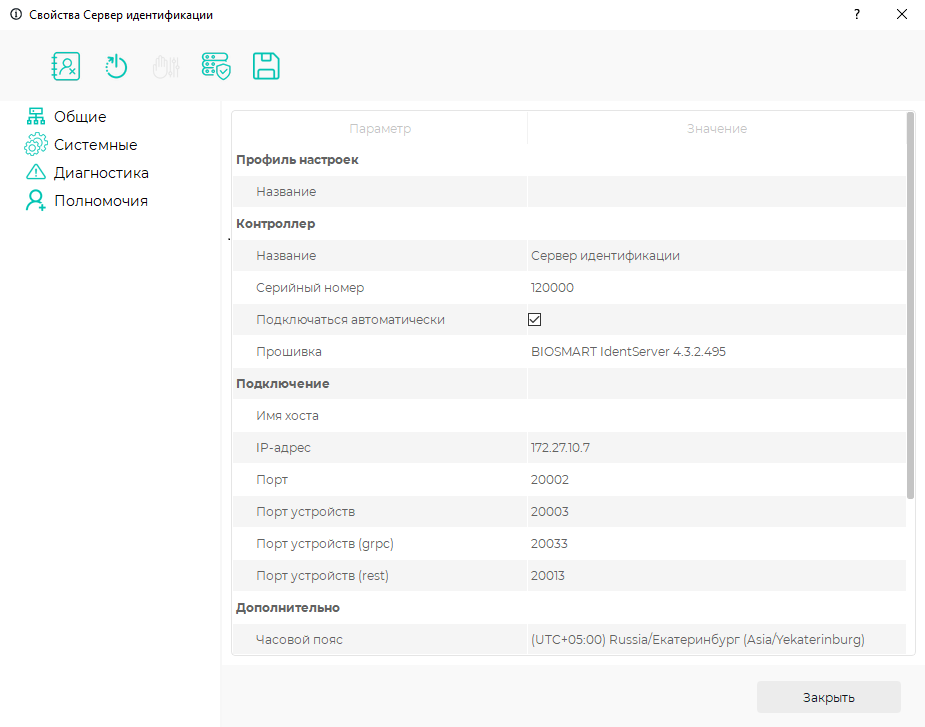The image size is (925, 727).
Task: Click the server security shield icon
Action: coord(216,66)
